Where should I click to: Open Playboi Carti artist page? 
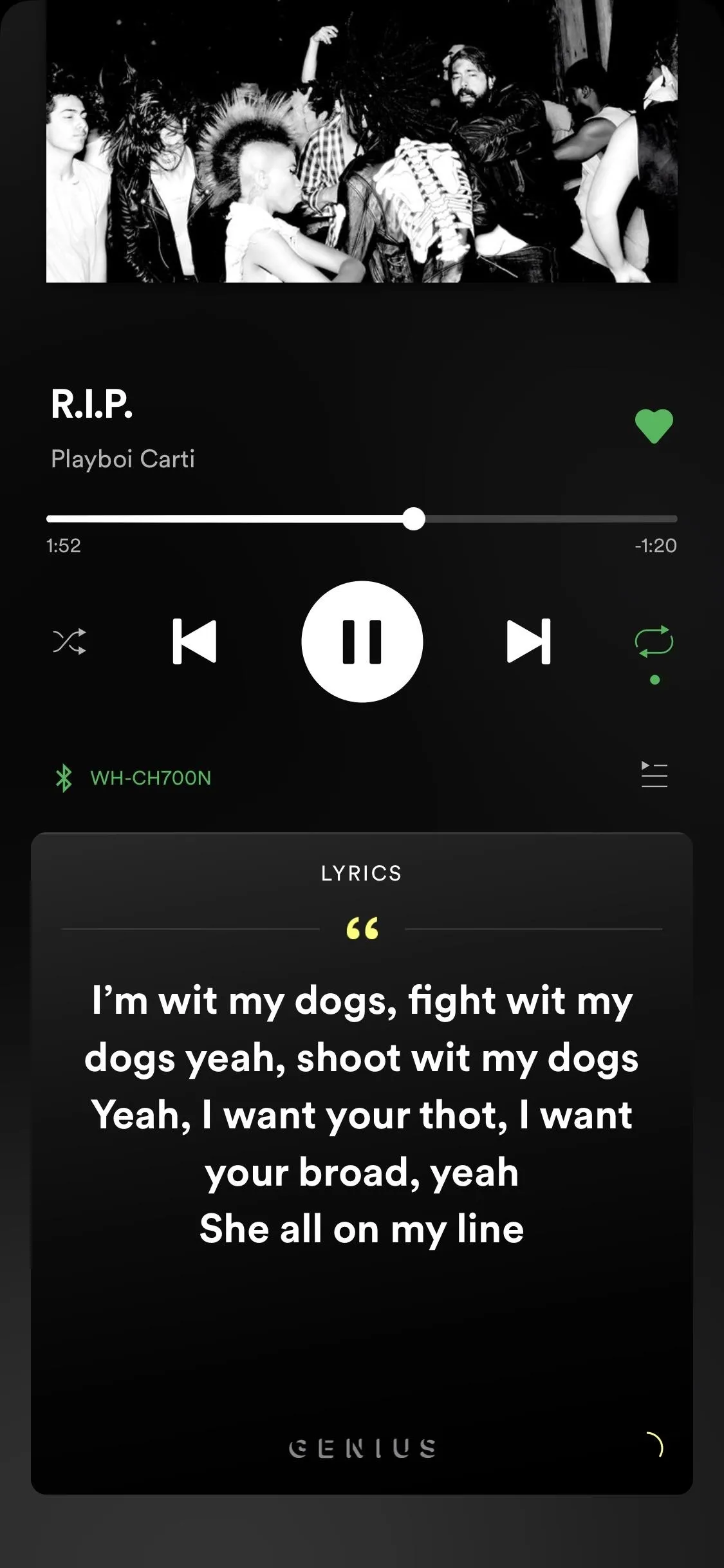click(x=122, y=459)
